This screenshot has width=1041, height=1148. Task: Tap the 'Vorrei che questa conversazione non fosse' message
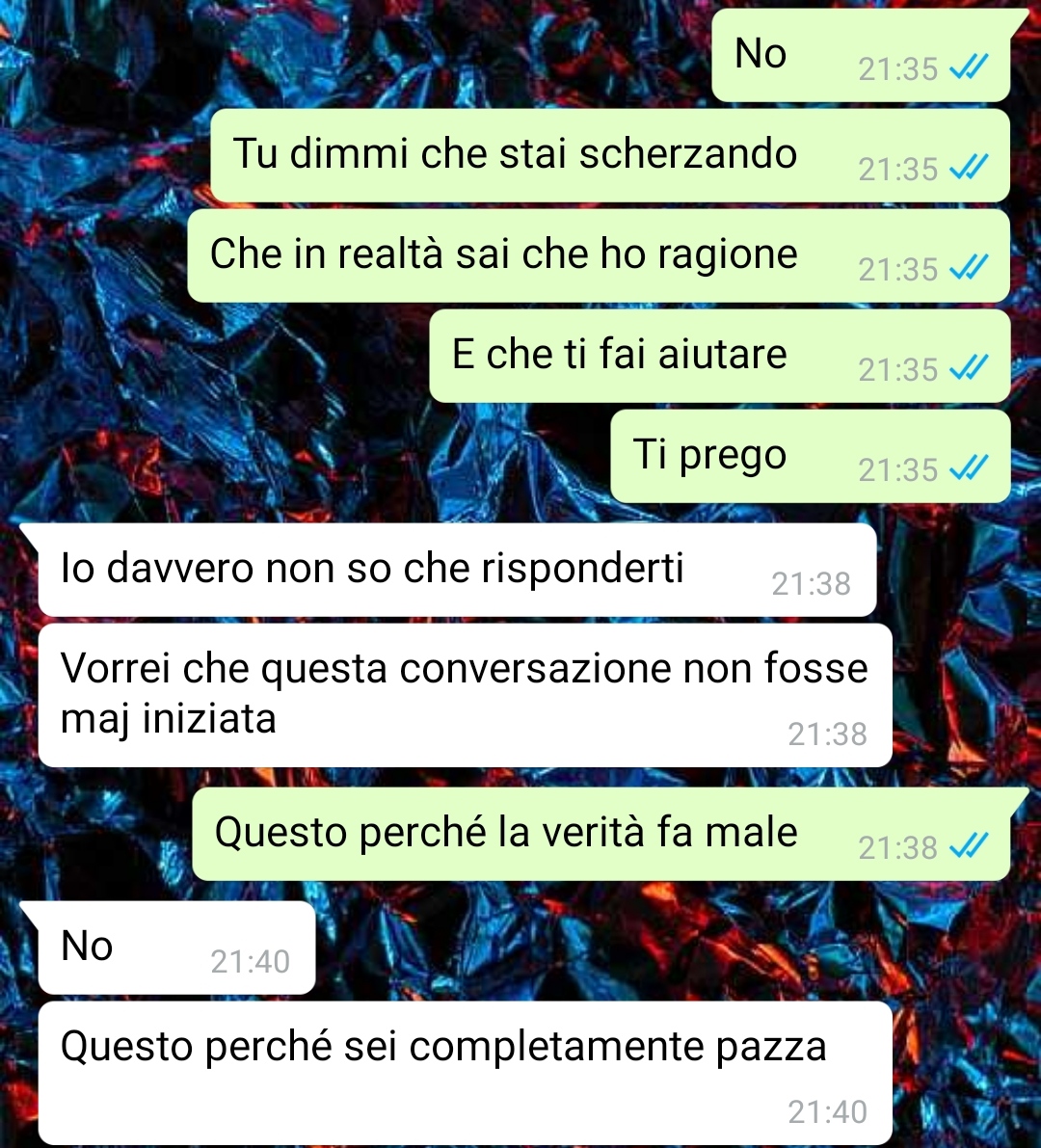point(465,695)
